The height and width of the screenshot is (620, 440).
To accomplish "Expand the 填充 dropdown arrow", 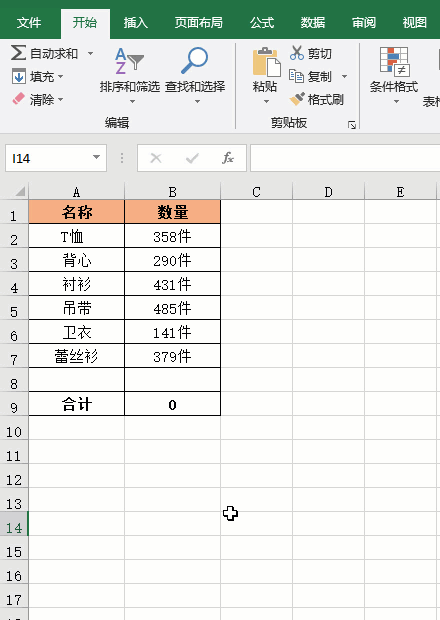I will tap(60, 76).
